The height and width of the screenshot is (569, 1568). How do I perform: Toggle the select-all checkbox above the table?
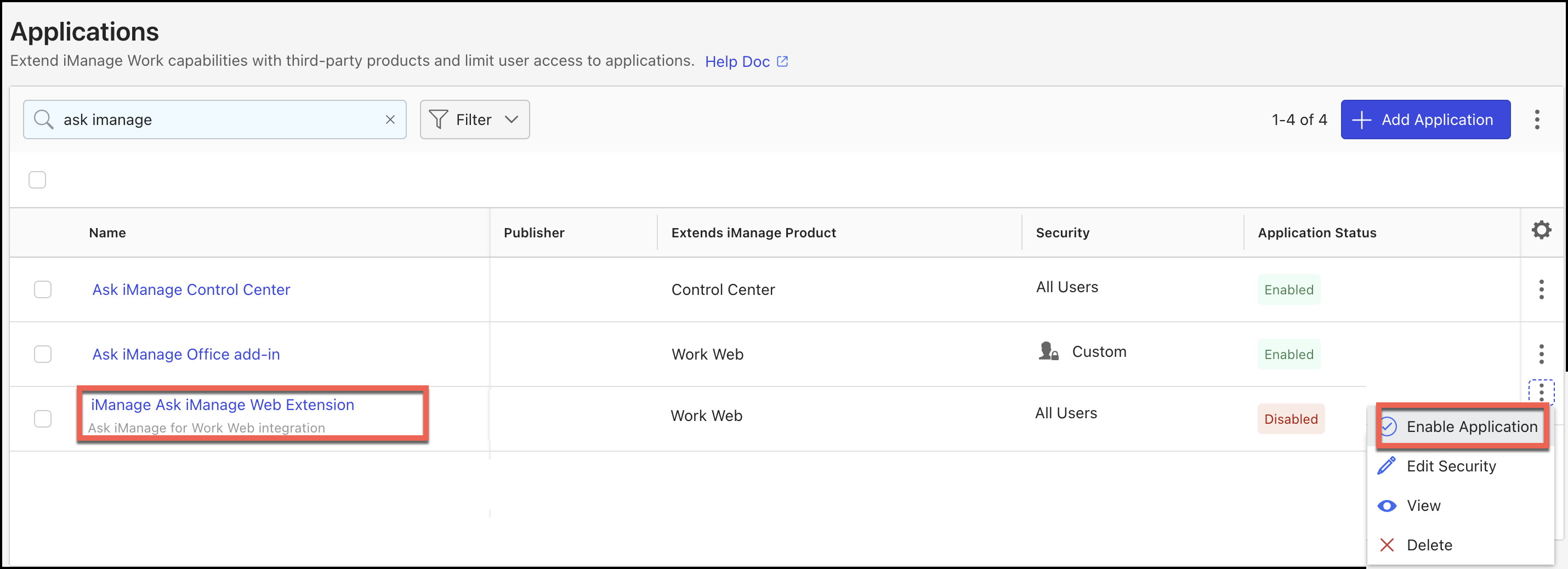37,179
